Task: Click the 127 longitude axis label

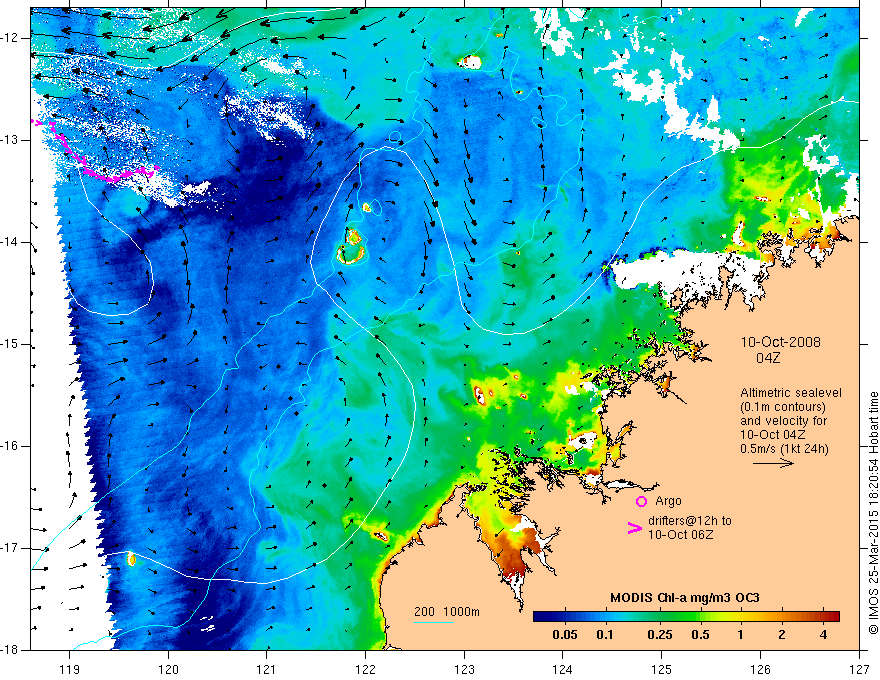Action: coord(859,669)
